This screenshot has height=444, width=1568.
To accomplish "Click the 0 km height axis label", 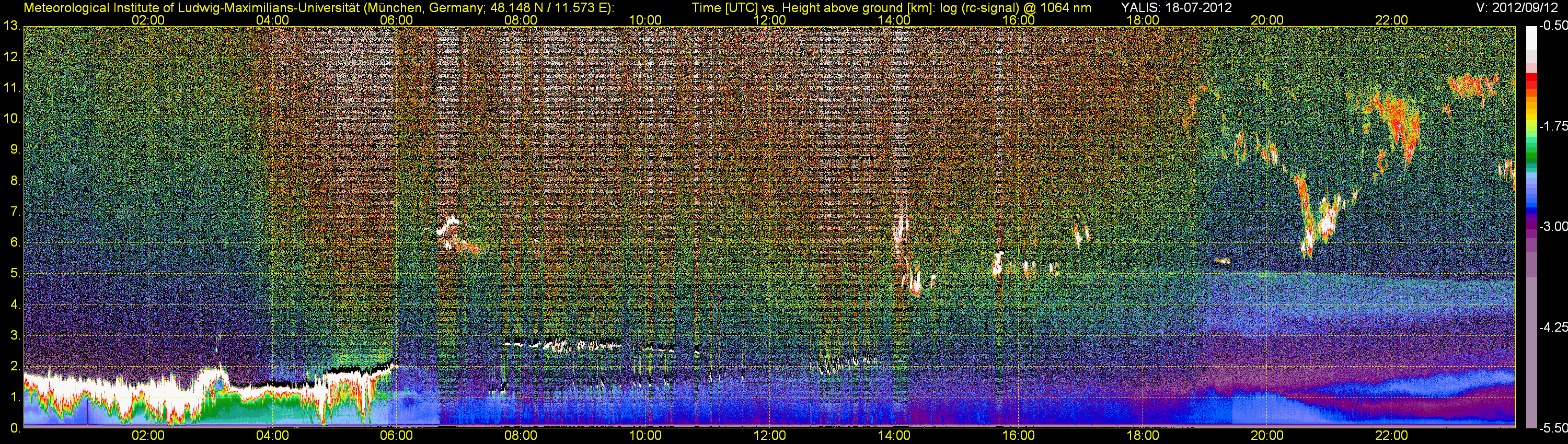I will point(15,428).
